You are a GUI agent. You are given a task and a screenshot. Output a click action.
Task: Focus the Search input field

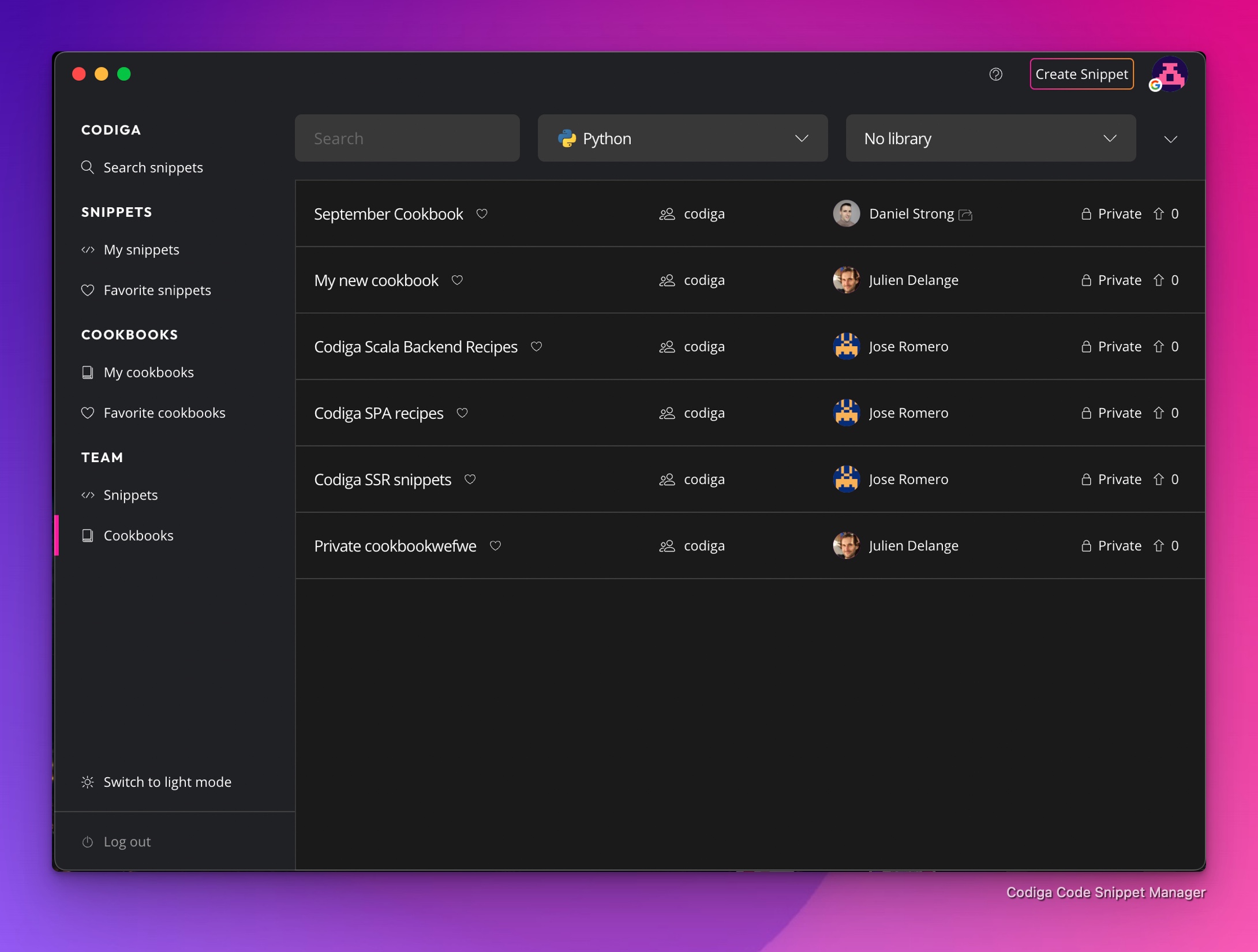(x=407, y=138)
